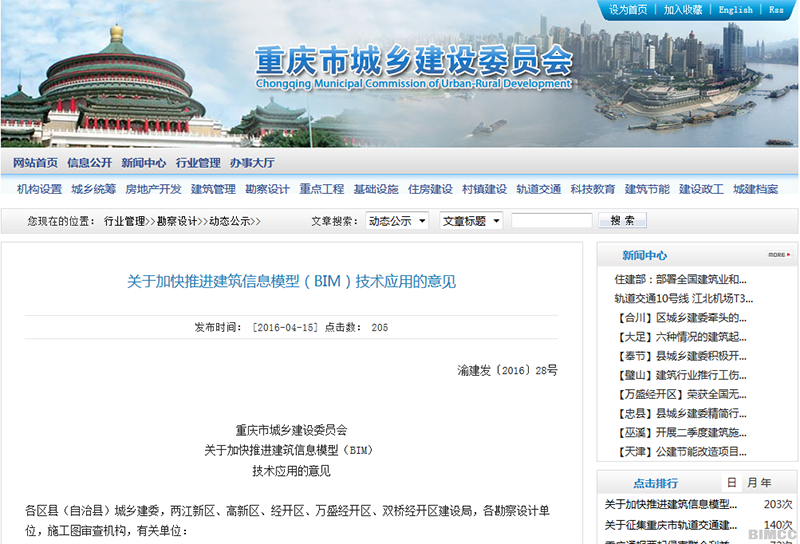Select 勘察设计 in the sub navigation
This screenshot has width=800, height=544.
click(267, 189)
